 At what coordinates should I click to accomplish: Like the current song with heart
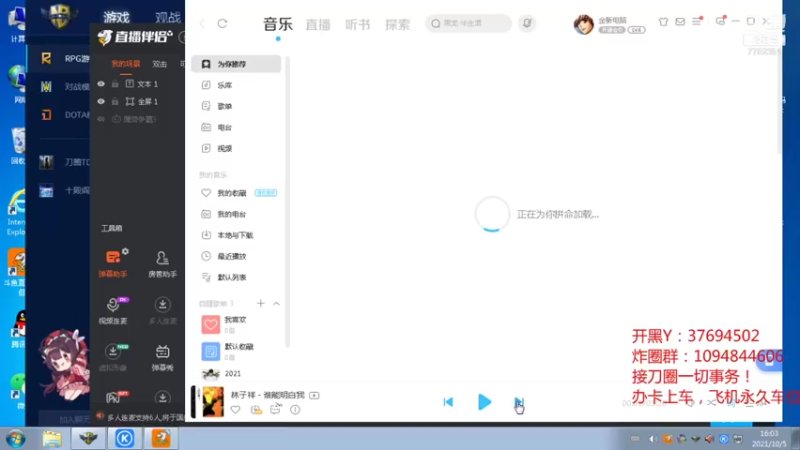click(235, 410)
